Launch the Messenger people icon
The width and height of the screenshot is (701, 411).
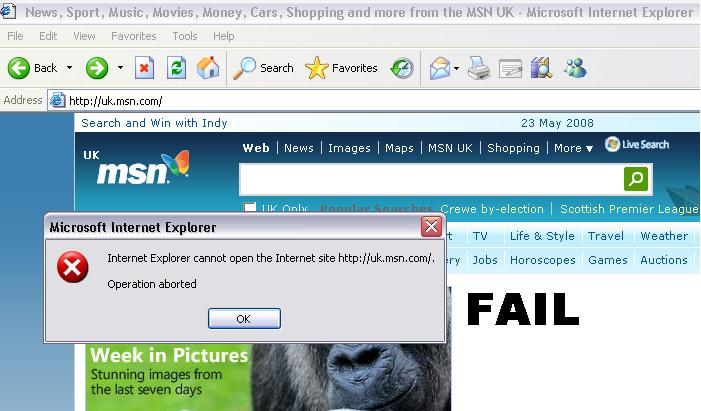click(575, 68)
